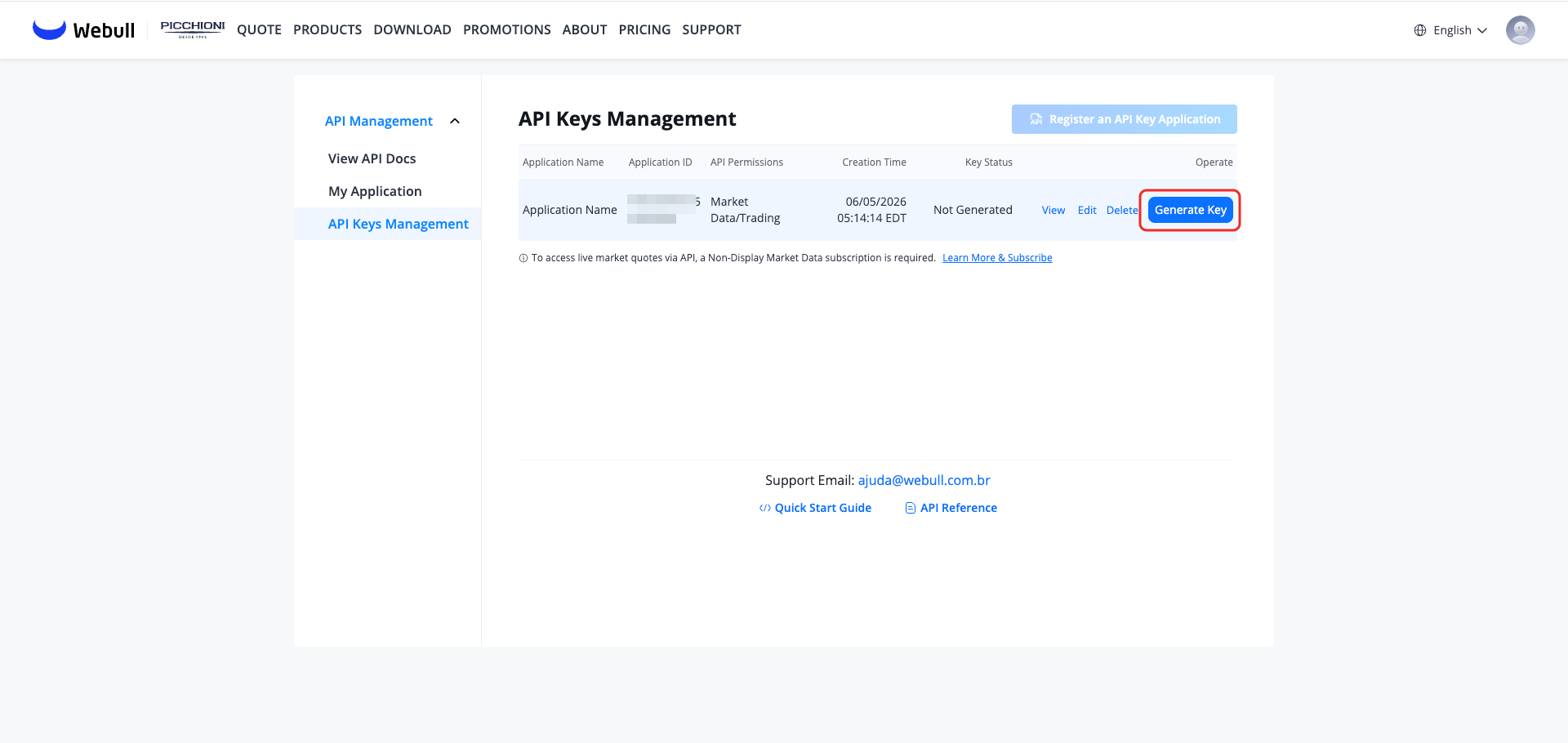Click the Creation Time column header
The width and height of the screenshot is (1568, 743).
(x=875, y=162)
